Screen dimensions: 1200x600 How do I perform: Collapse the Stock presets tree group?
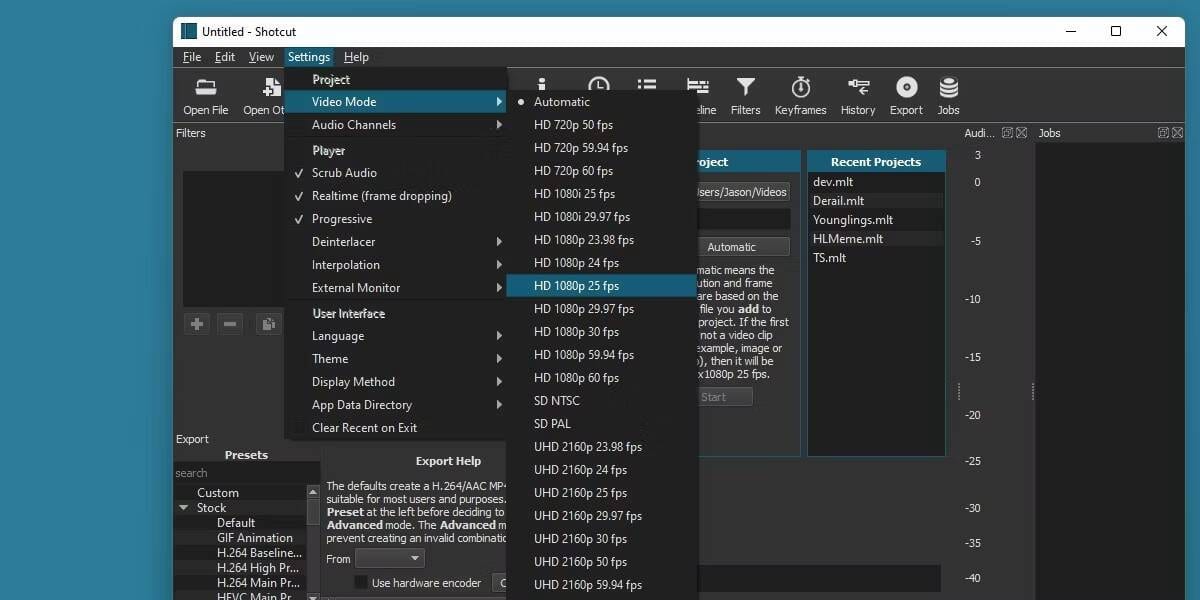tap(184, 508)
